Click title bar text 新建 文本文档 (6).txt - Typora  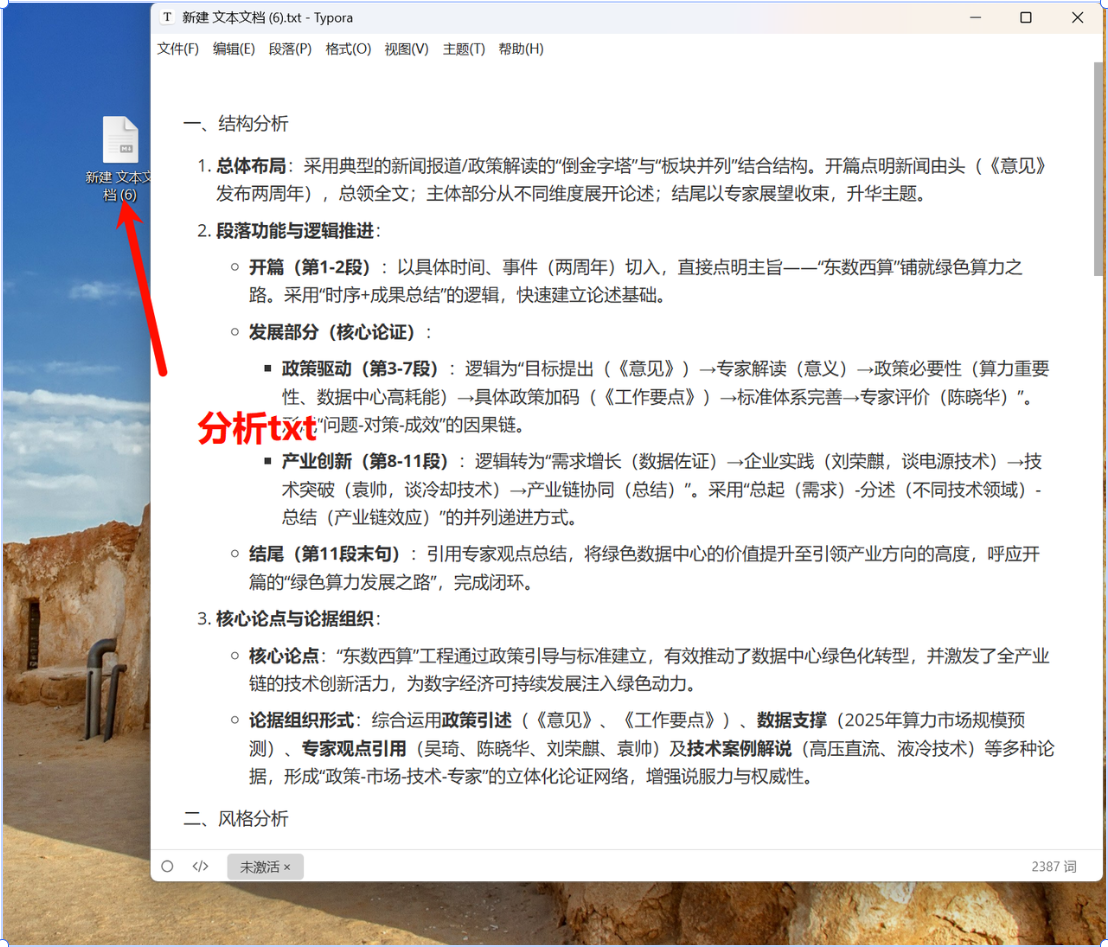pos(267,18)
